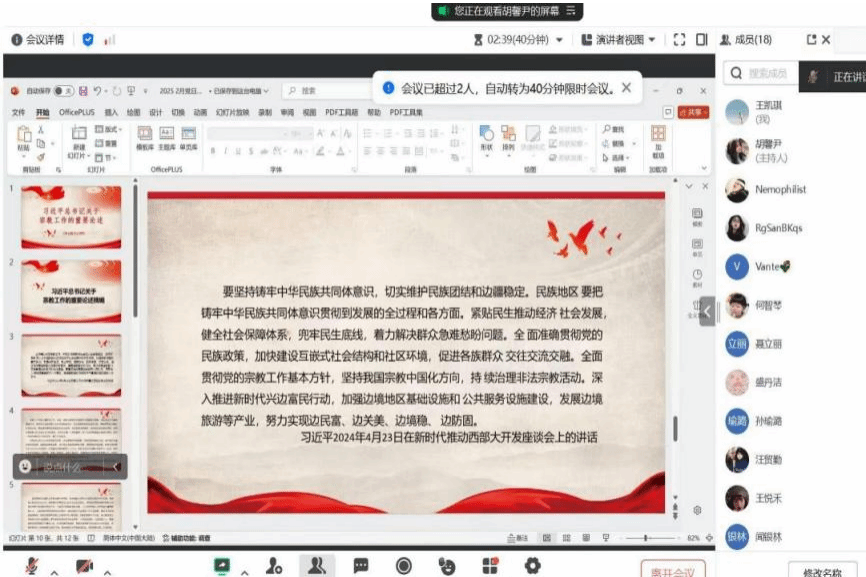This screenshot has width=866, height=577.
Task: Click the share screen icon
Action: coord(221,566)
